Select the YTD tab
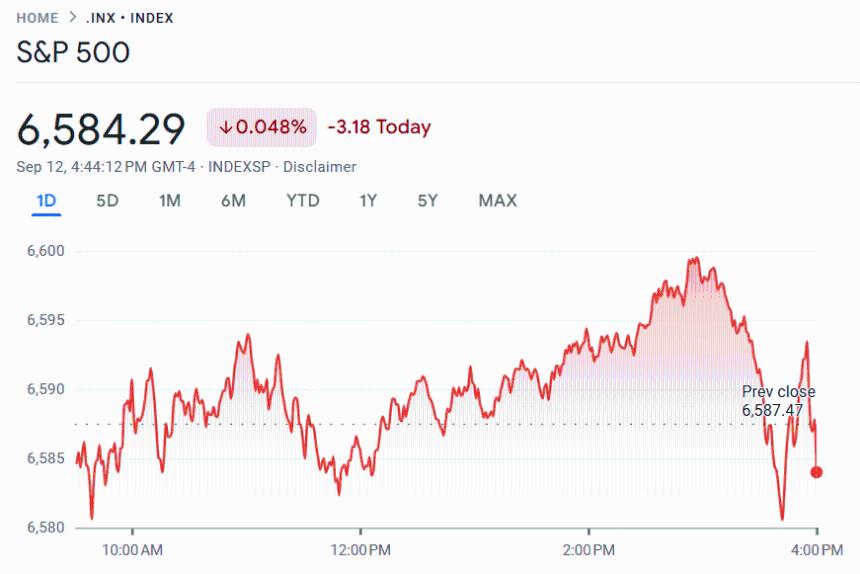The image size is (860, 574). [x=302, y=201]
